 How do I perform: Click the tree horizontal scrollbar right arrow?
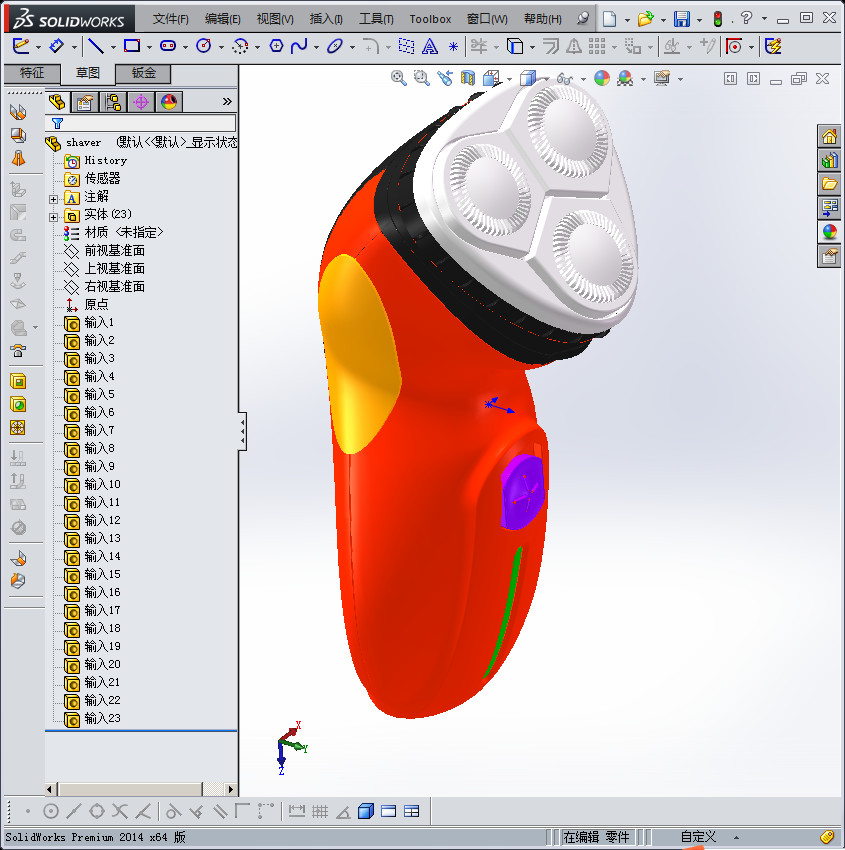(x=231, y=789)
